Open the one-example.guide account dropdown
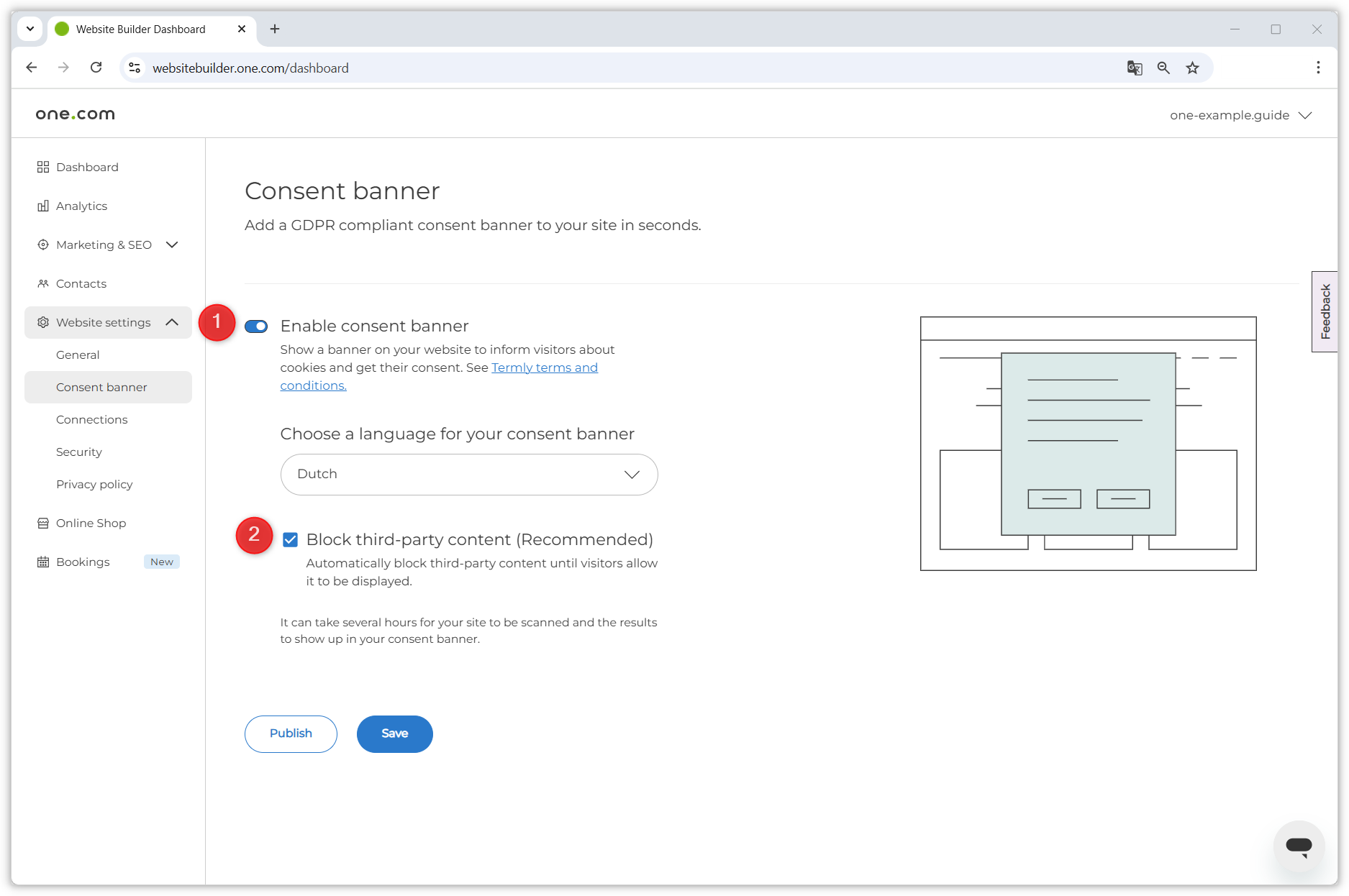The width and height of the screenshot is (1349, 896). point(1242,114)
